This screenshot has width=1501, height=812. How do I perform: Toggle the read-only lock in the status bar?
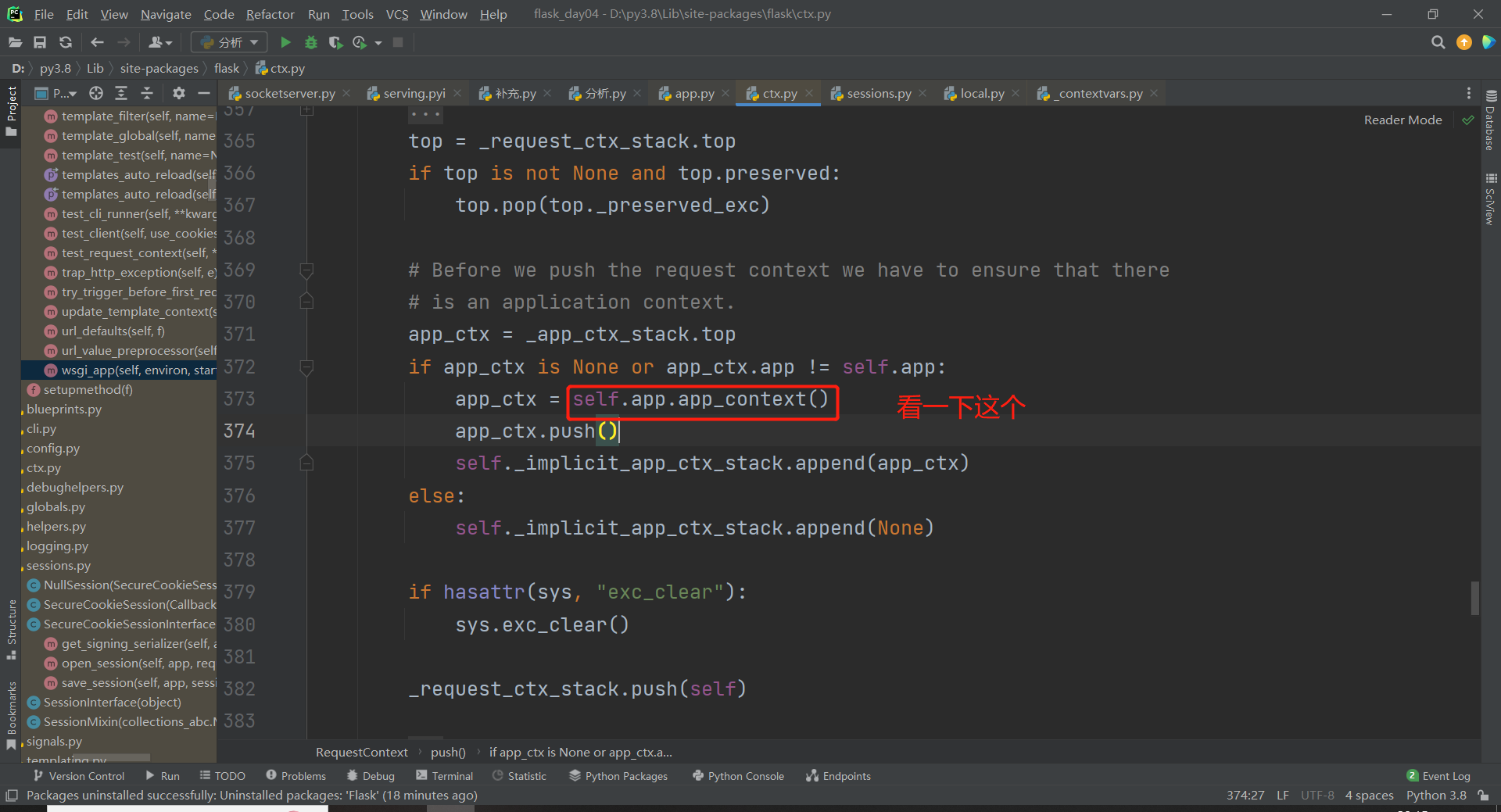[x=1483, y=796]
